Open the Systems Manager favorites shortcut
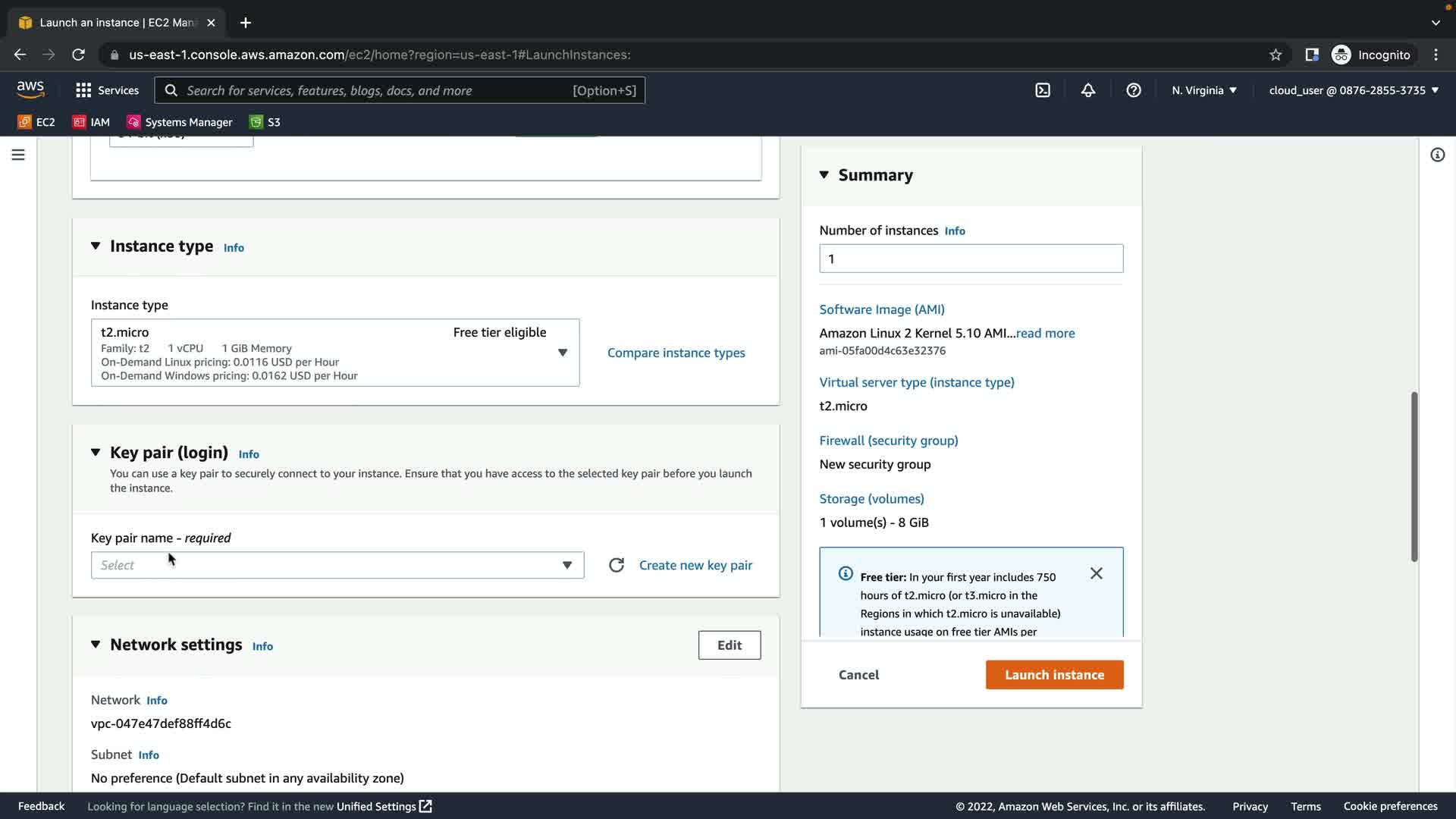Image resolution: width=1456 pixels, height=819 pixels. pyautogui.click(x=180, y=122)
